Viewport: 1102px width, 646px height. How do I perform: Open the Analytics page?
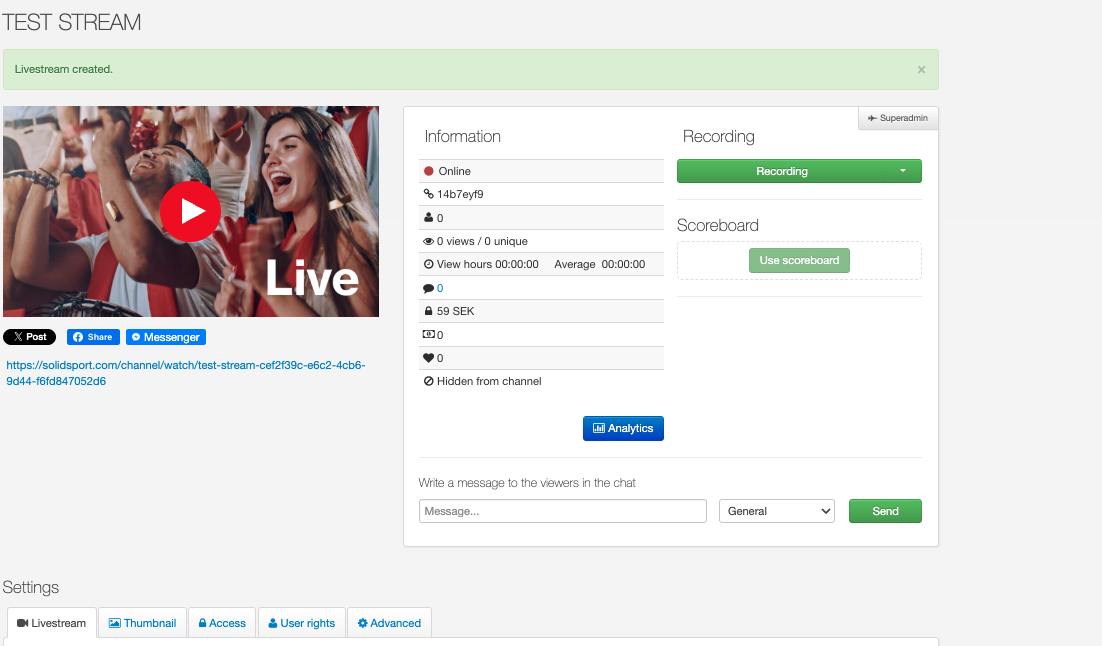[x=623, y=428]
